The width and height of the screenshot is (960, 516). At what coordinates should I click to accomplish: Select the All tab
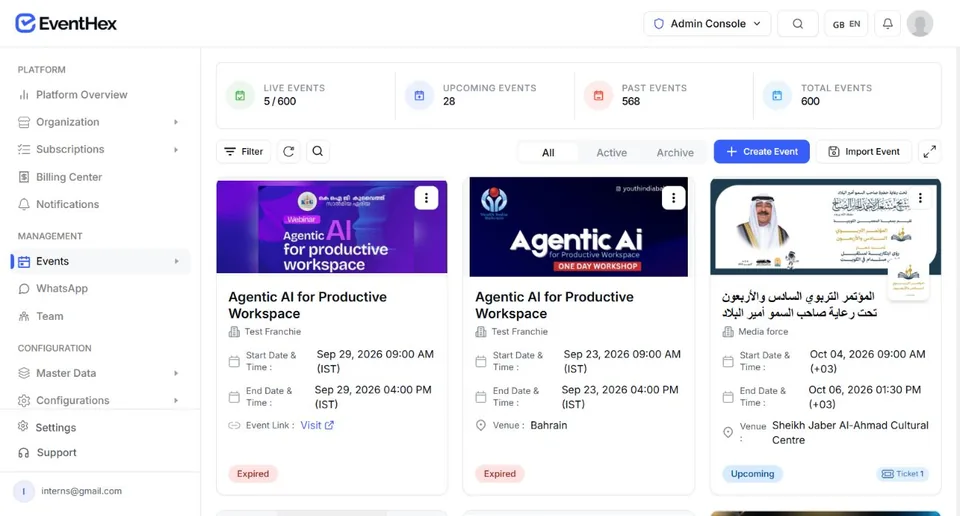548,152
